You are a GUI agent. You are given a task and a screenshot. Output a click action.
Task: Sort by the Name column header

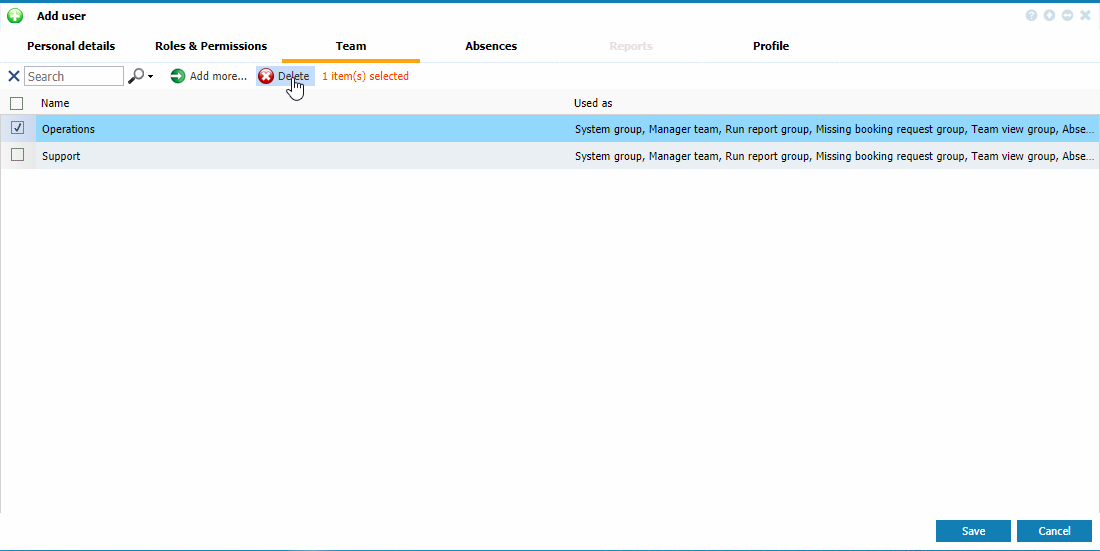click(55, 103)
